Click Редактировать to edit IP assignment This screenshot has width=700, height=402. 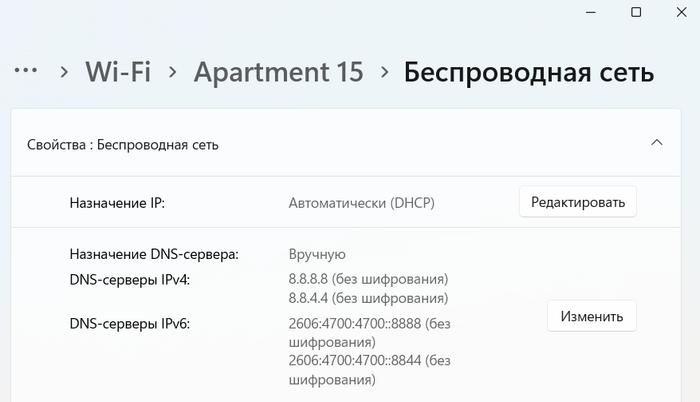pos(578,202)
